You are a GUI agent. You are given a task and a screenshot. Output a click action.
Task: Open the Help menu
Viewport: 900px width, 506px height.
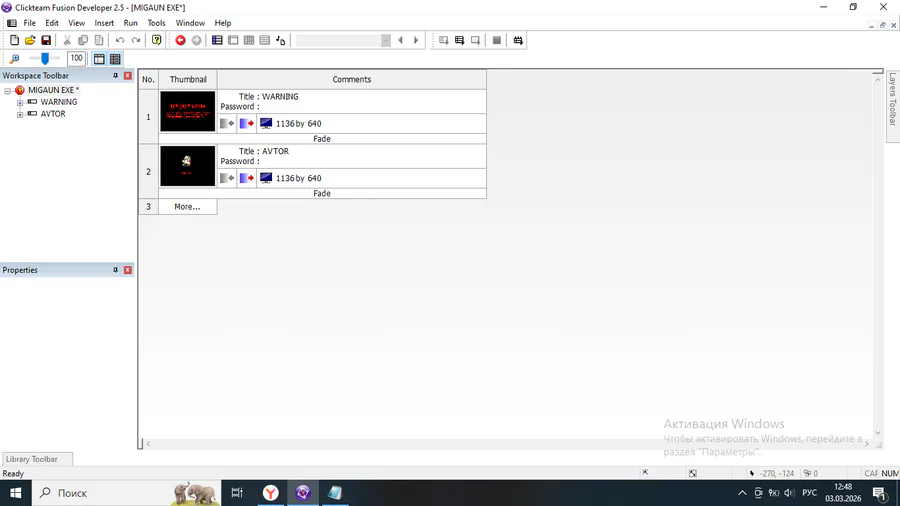tap(223, 23)
